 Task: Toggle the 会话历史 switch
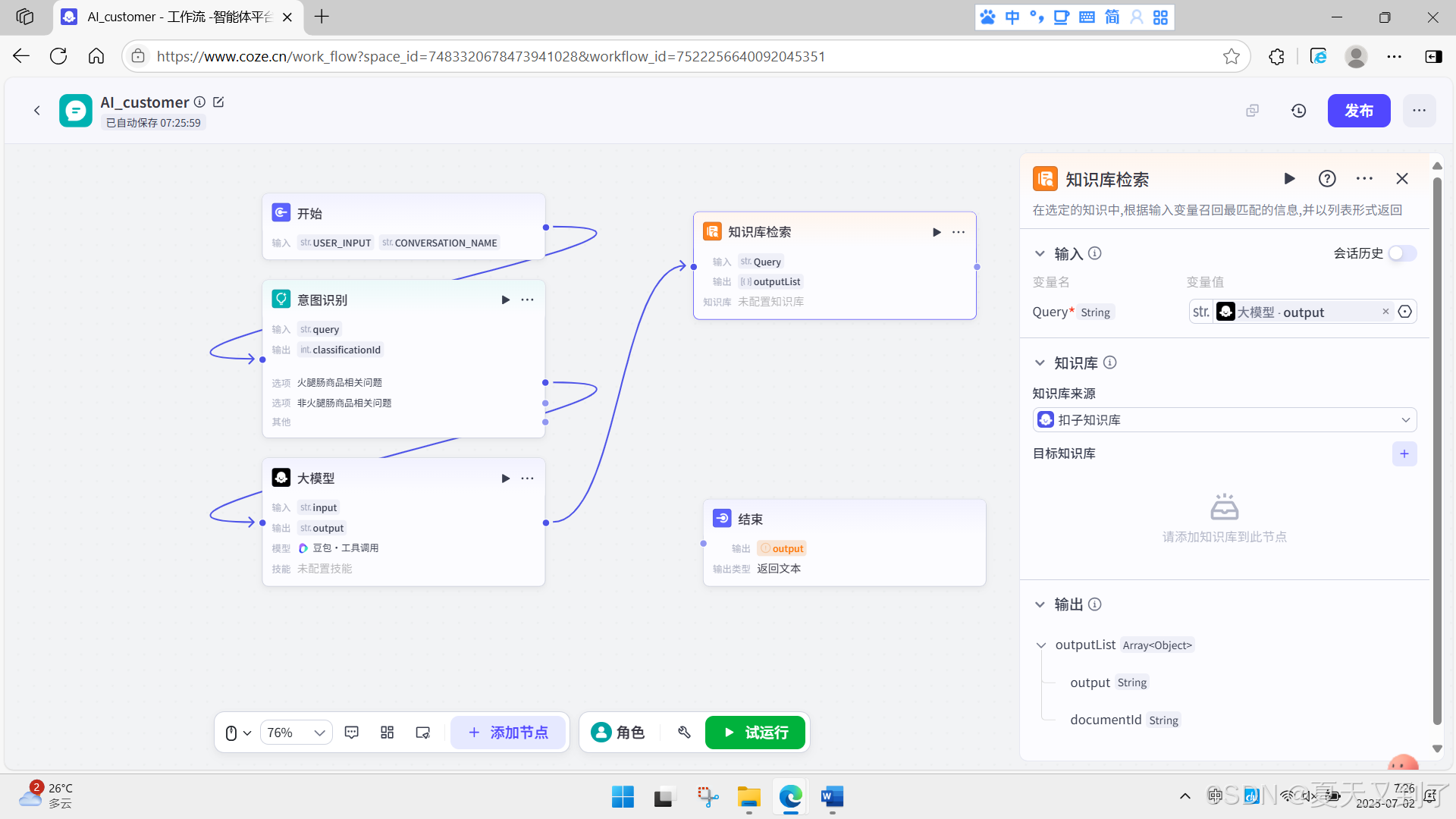1402,253
